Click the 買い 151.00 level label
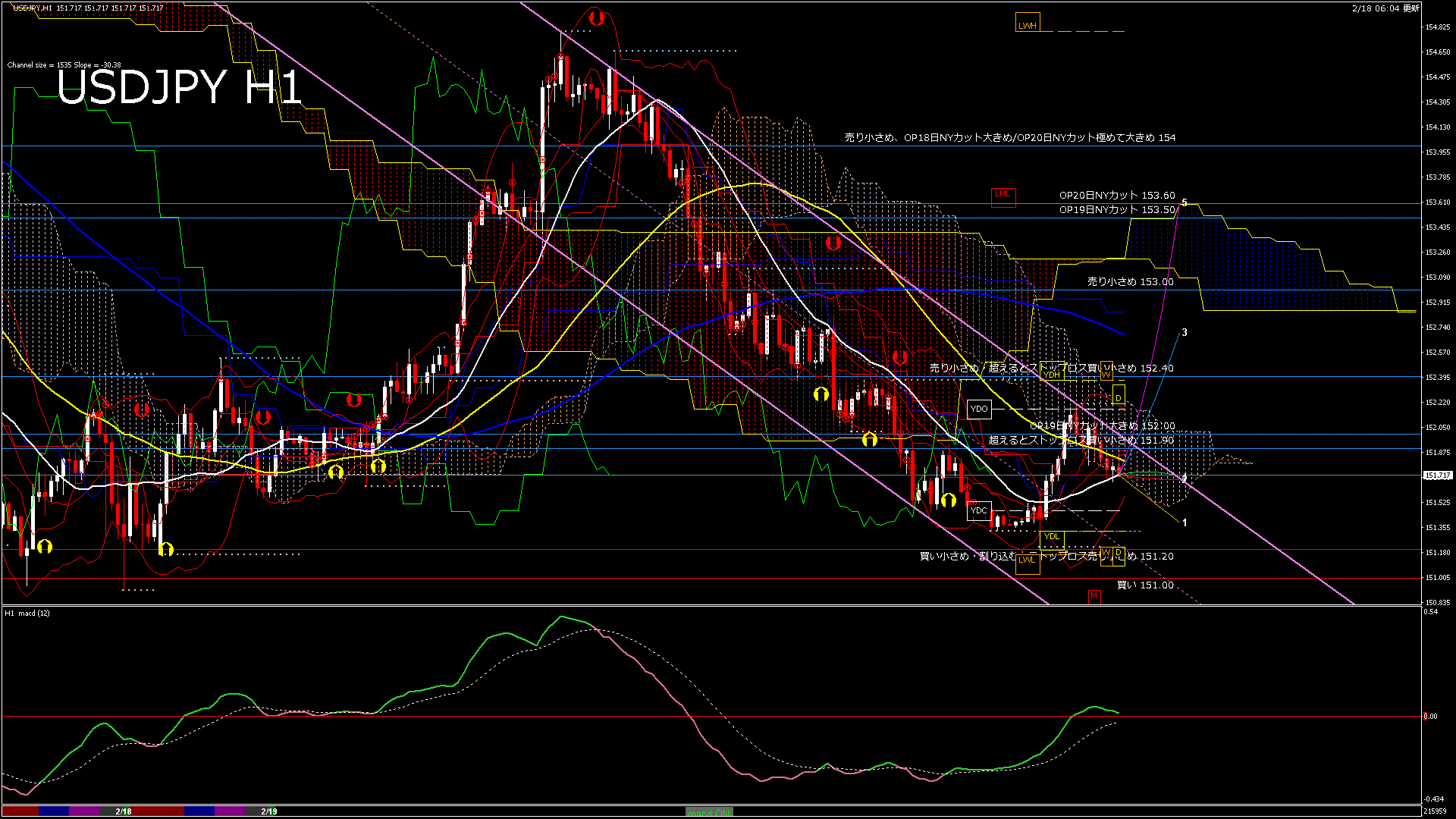 (1144, 585)
